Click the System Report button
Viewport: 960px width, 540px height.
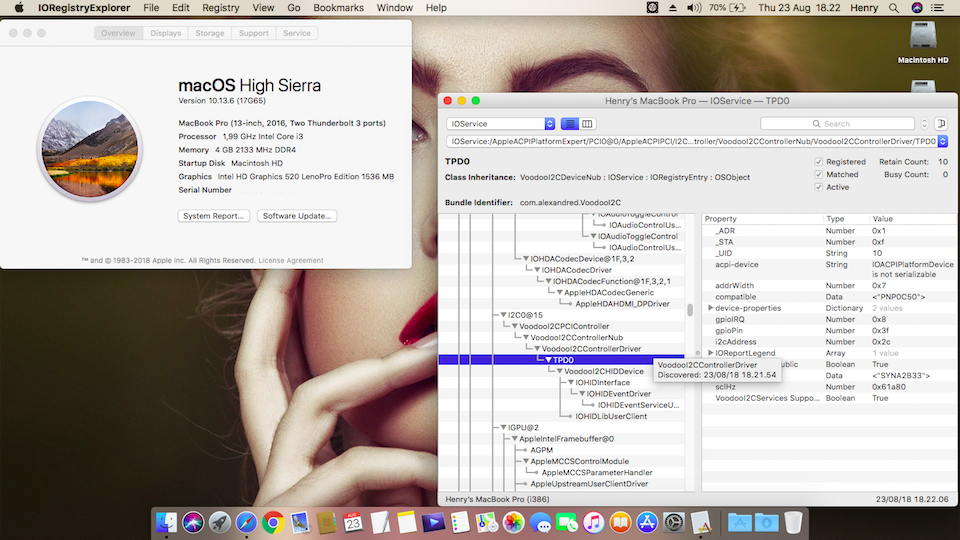[214, 216]
